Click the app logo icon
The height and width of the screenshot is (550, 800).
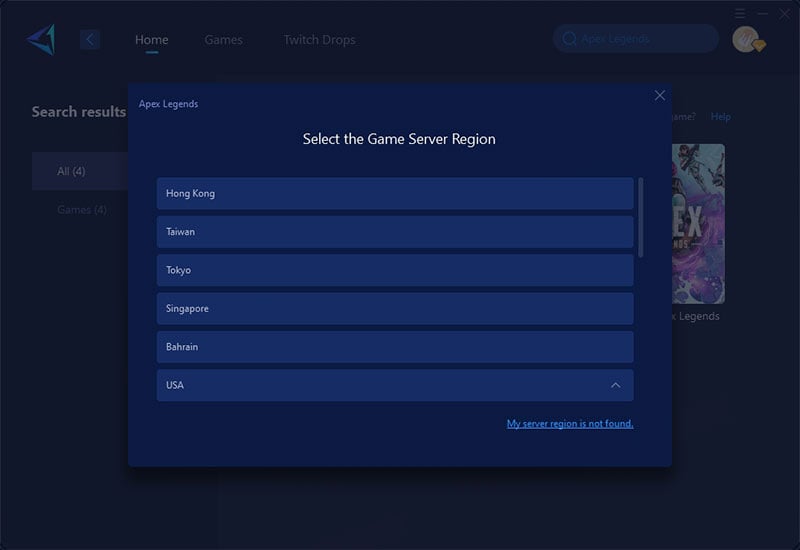point(41,39)
